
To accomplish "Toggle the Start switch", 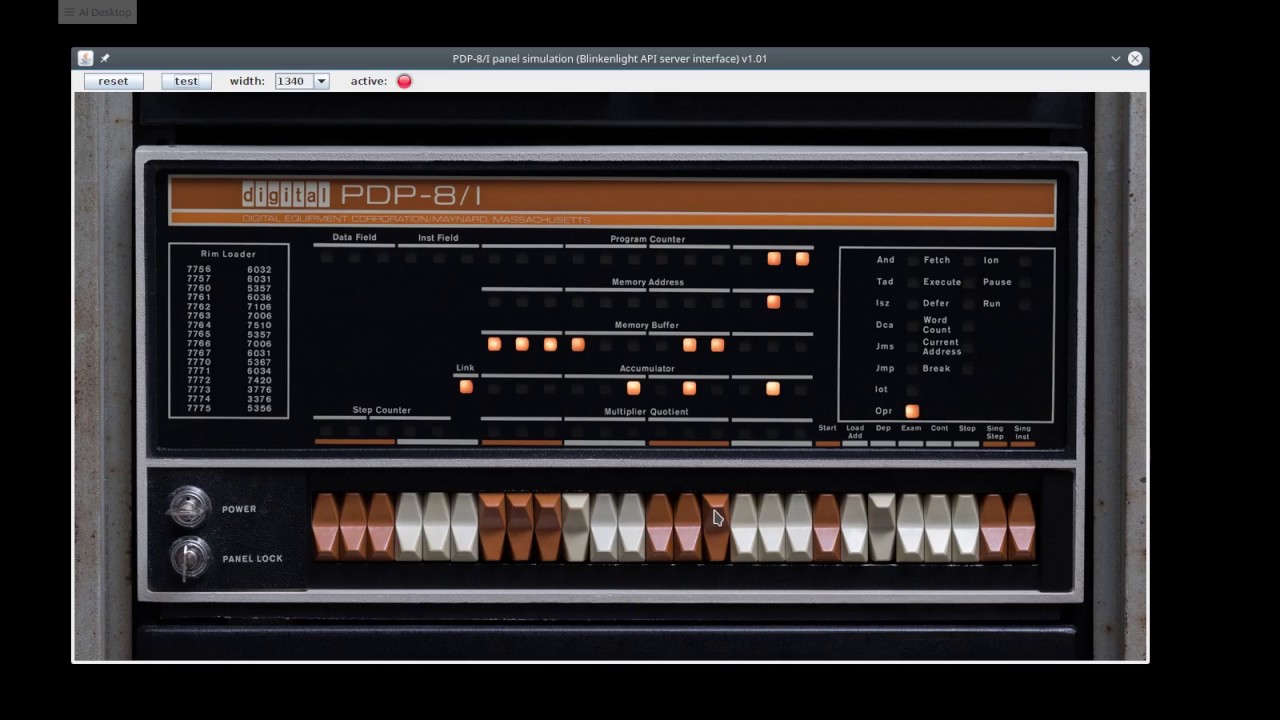I will click(826, 526).
